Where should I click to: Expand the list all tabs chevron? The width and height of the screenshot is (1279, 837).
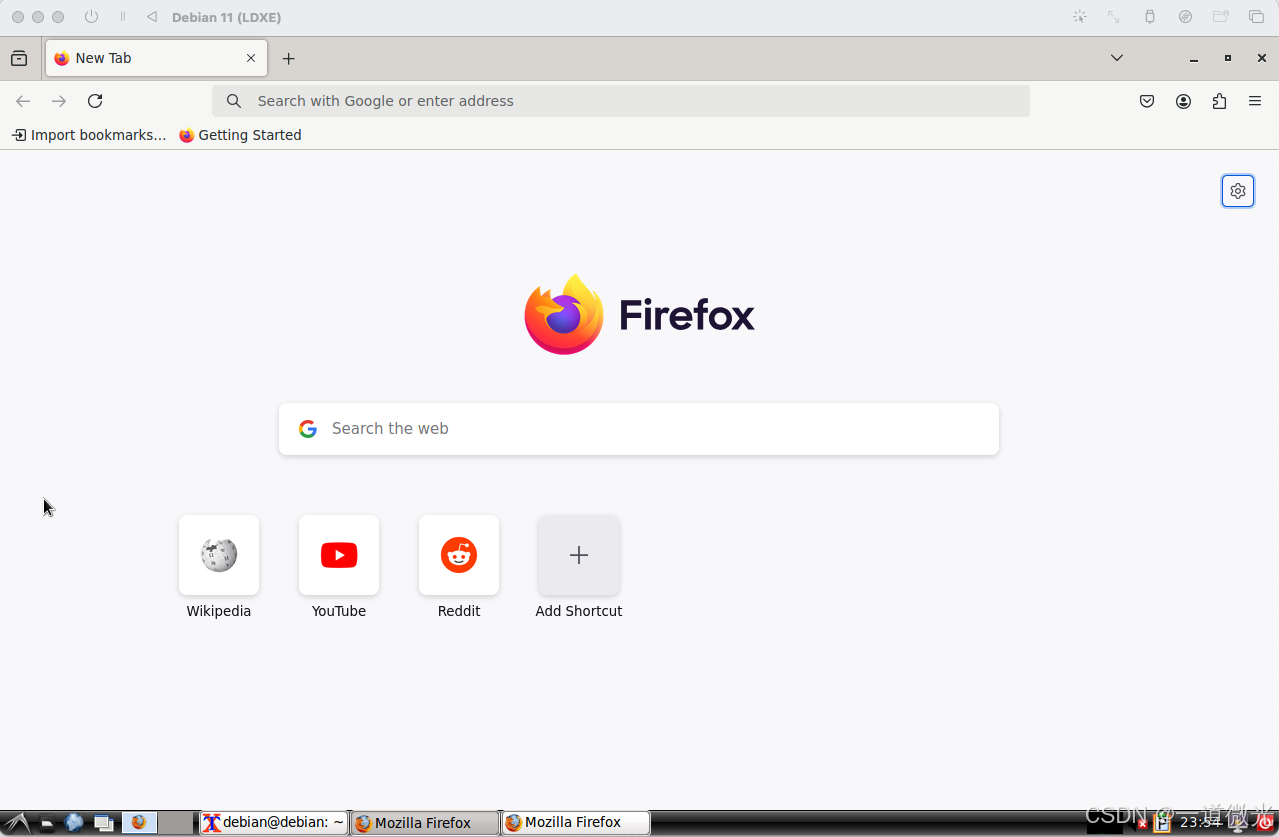tap(1117, 58)
